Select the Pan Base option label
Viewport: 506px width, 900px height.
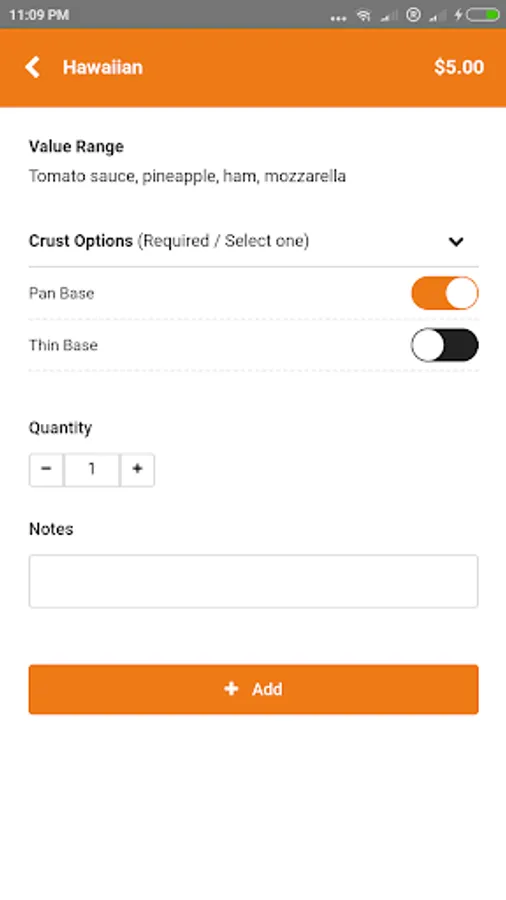click(x=61, y=293)
